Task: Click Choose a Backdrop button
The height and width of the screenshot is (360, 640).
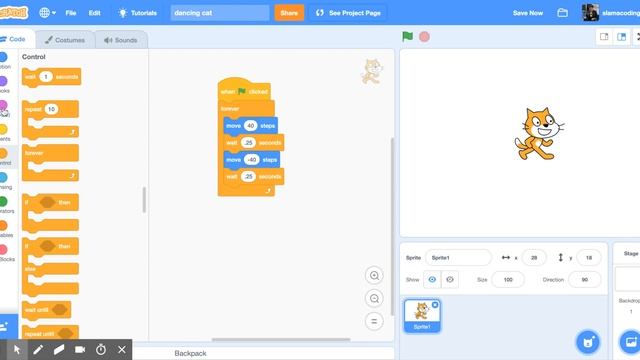Action: [x=630, y=342]
